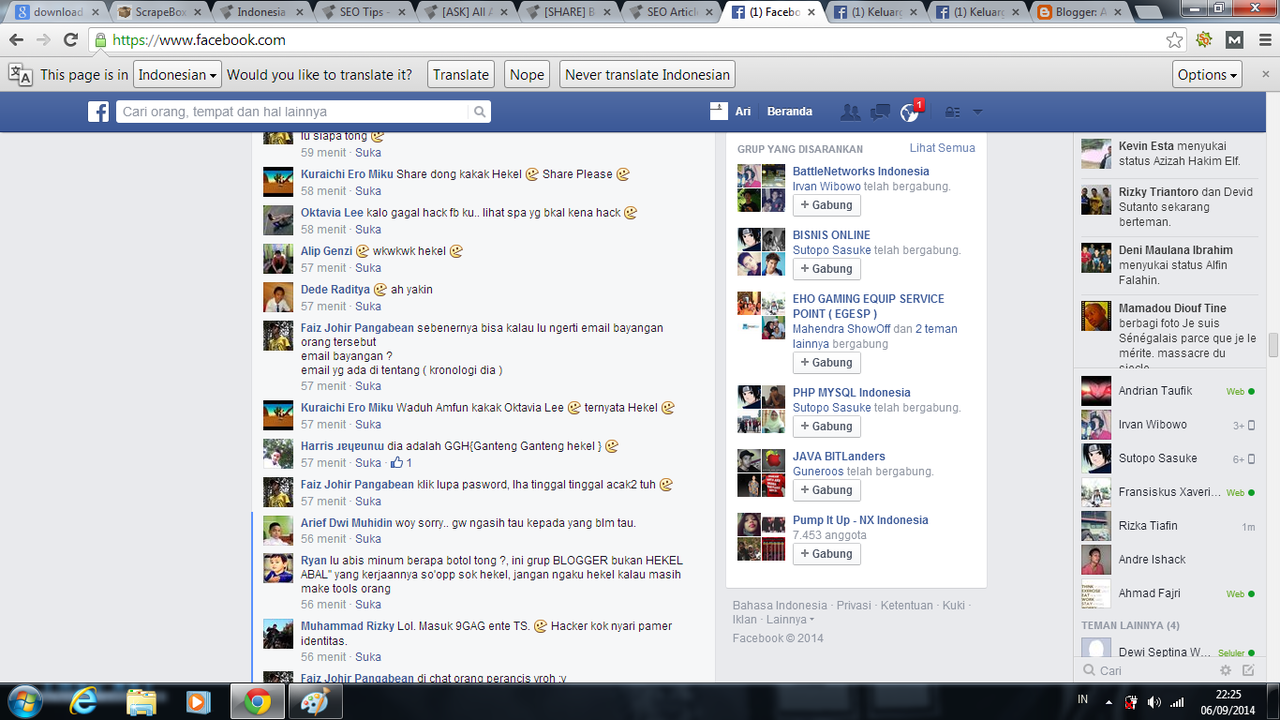Go to Beranda home link
Screen dimensions: 1280x720
(790, 112)
